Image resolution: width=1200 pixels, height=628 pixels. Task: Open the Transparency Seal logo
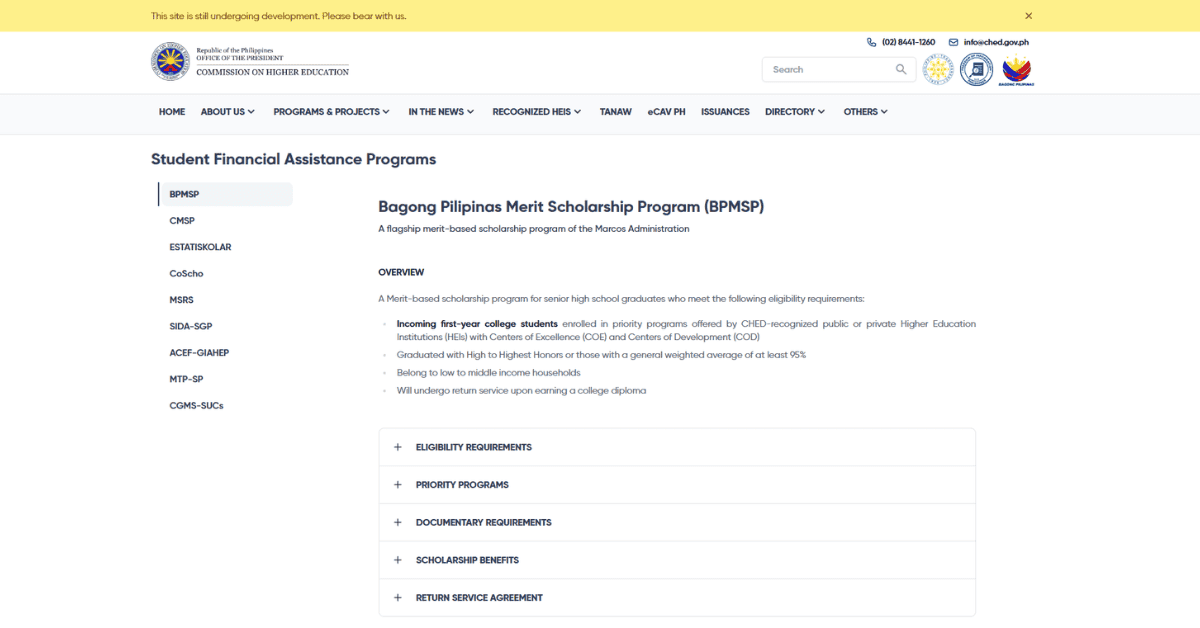point(937,69)
